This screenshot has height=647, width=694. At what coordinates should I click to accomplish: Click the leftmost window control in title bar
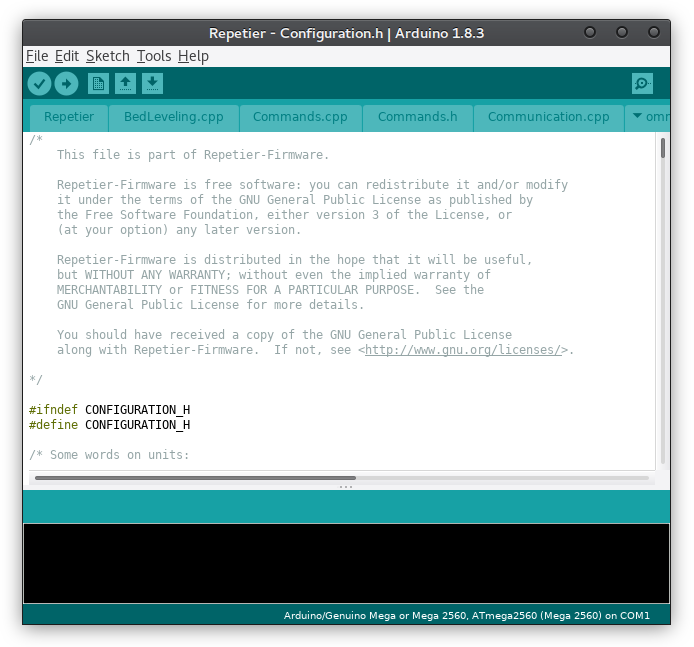pyautogui.click(x=590, y=32)
